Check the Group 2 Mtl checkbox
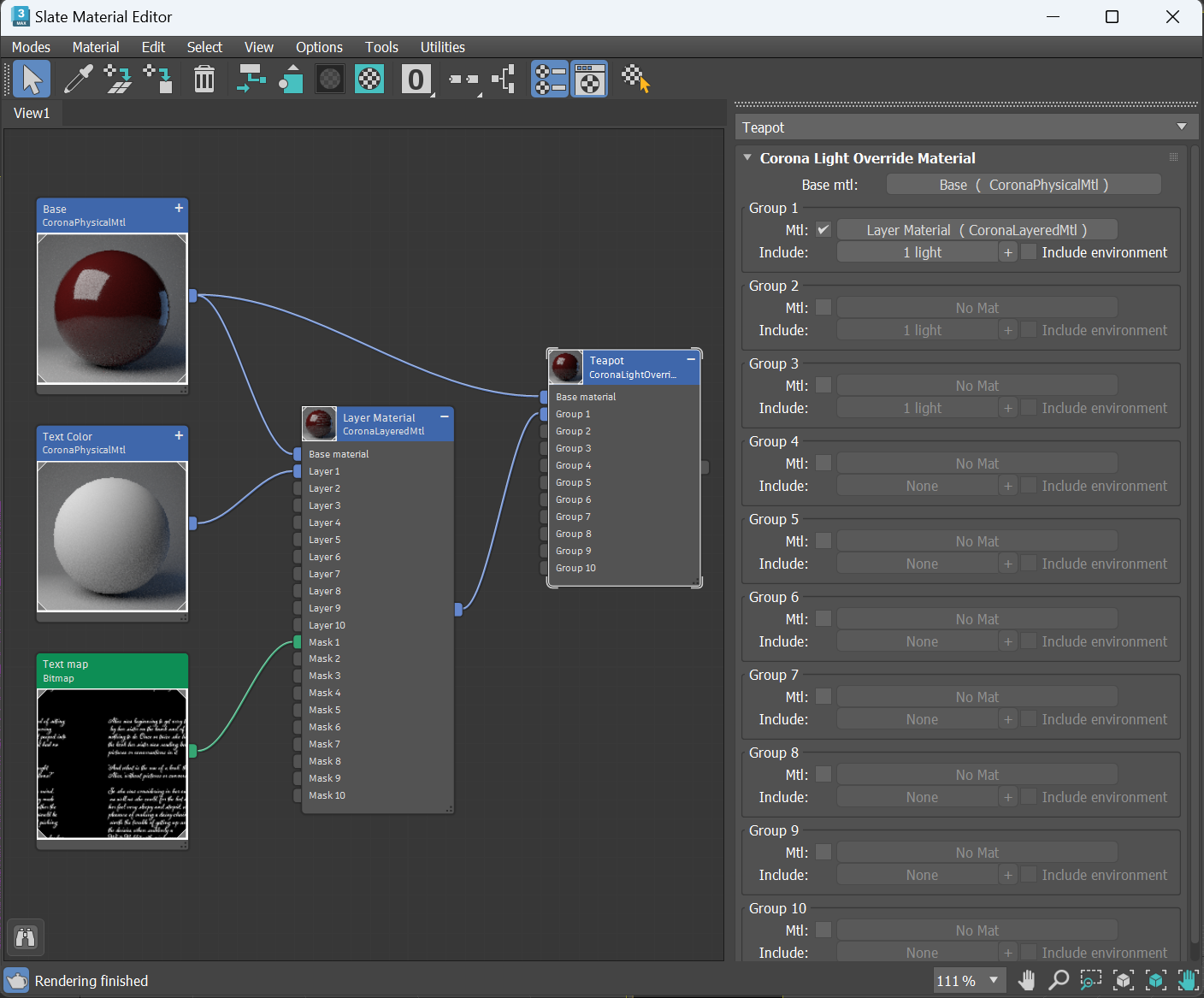The height and width of the screenshot is (998, 1204). click(823, 307)
